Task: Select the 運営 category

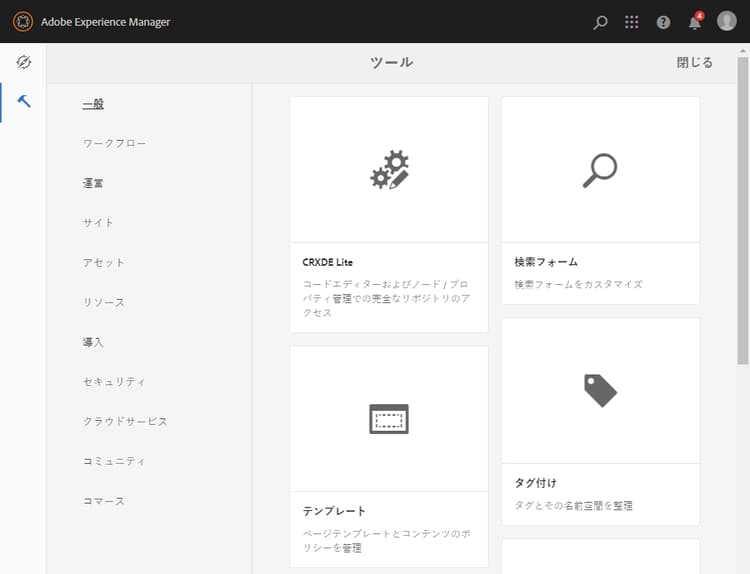Action: tap(93, 183)
